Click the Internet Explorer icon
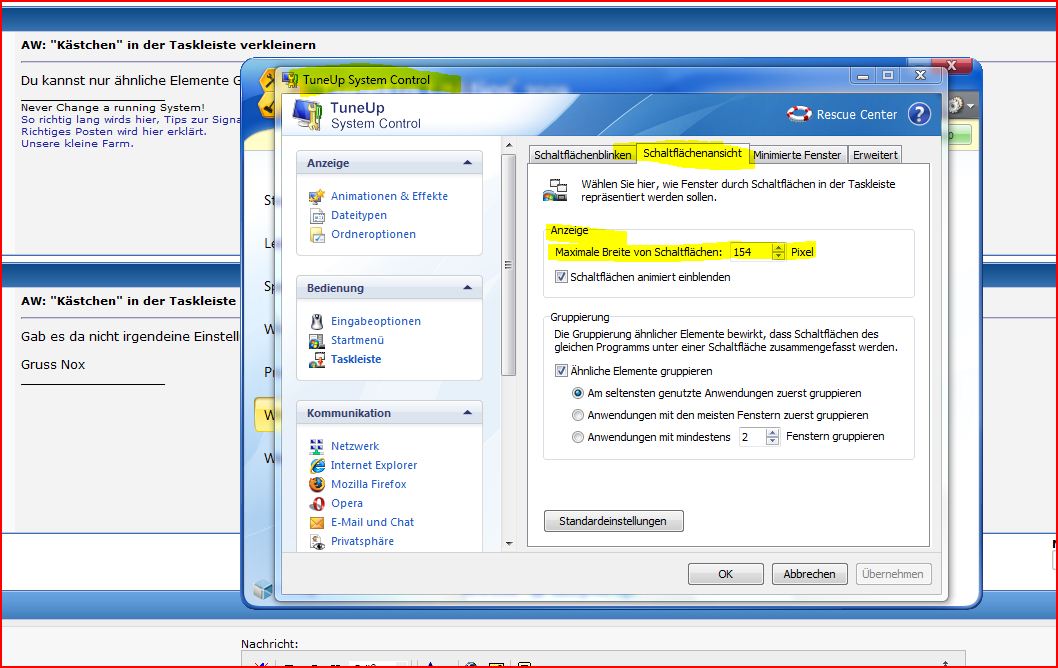Viewport: 1058px width, 668px height. (x=316, y=465)
